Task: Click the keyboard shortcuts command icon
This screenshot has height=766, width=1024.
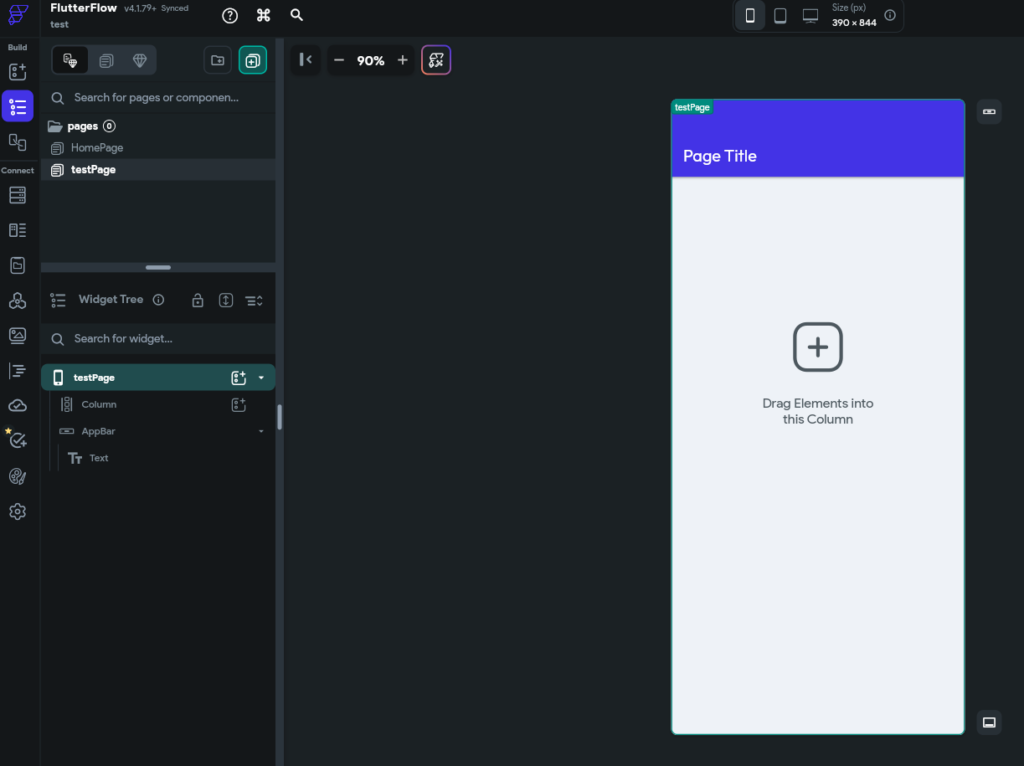Action: point(263,15)
